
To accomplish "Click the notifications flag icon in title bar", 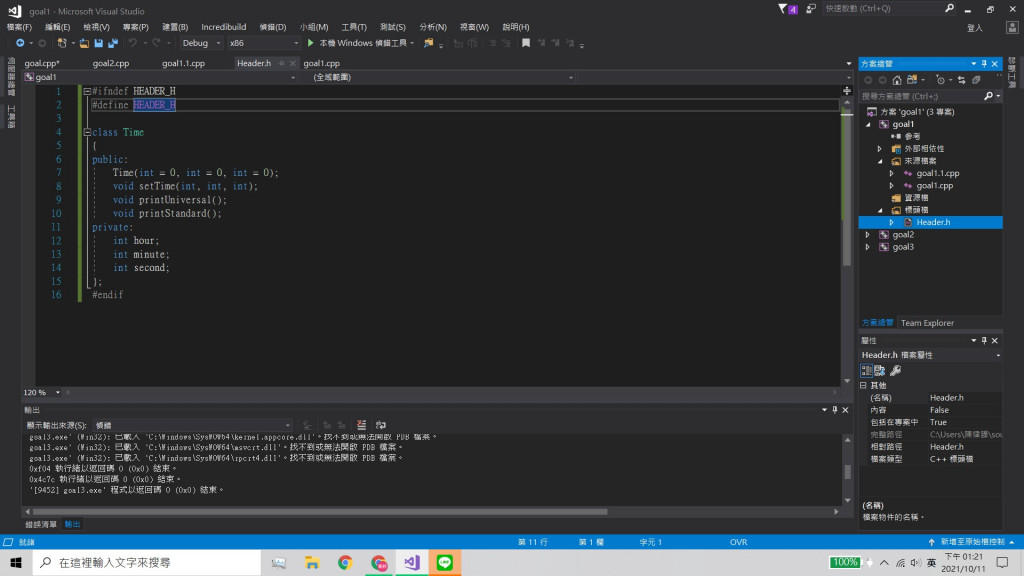I will point(788,9).
